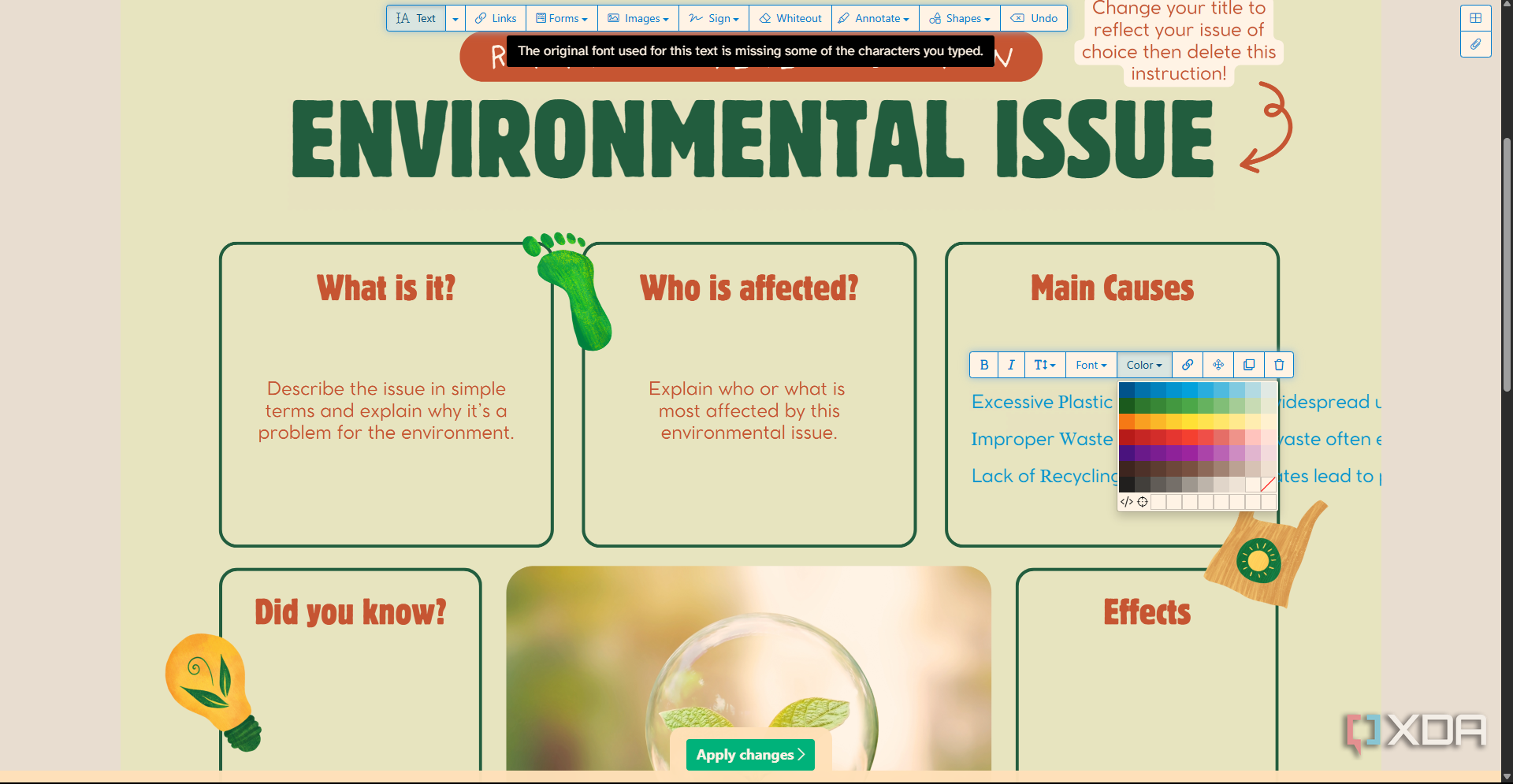This screenshot has height=784, width=1513.
Task: Click the Undo button
Action: tap(1034, 18)
